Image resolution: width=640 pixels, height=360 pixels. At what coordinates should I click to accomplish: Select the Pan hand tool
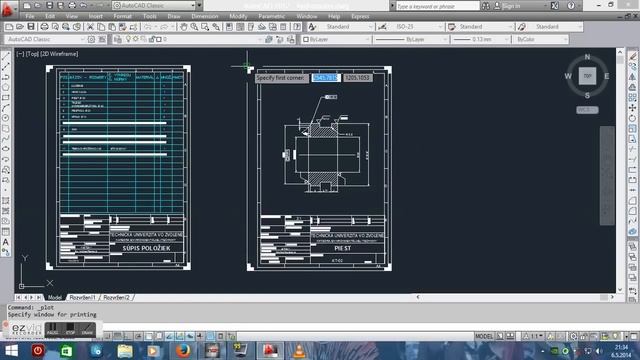click(x=184, y=27)
